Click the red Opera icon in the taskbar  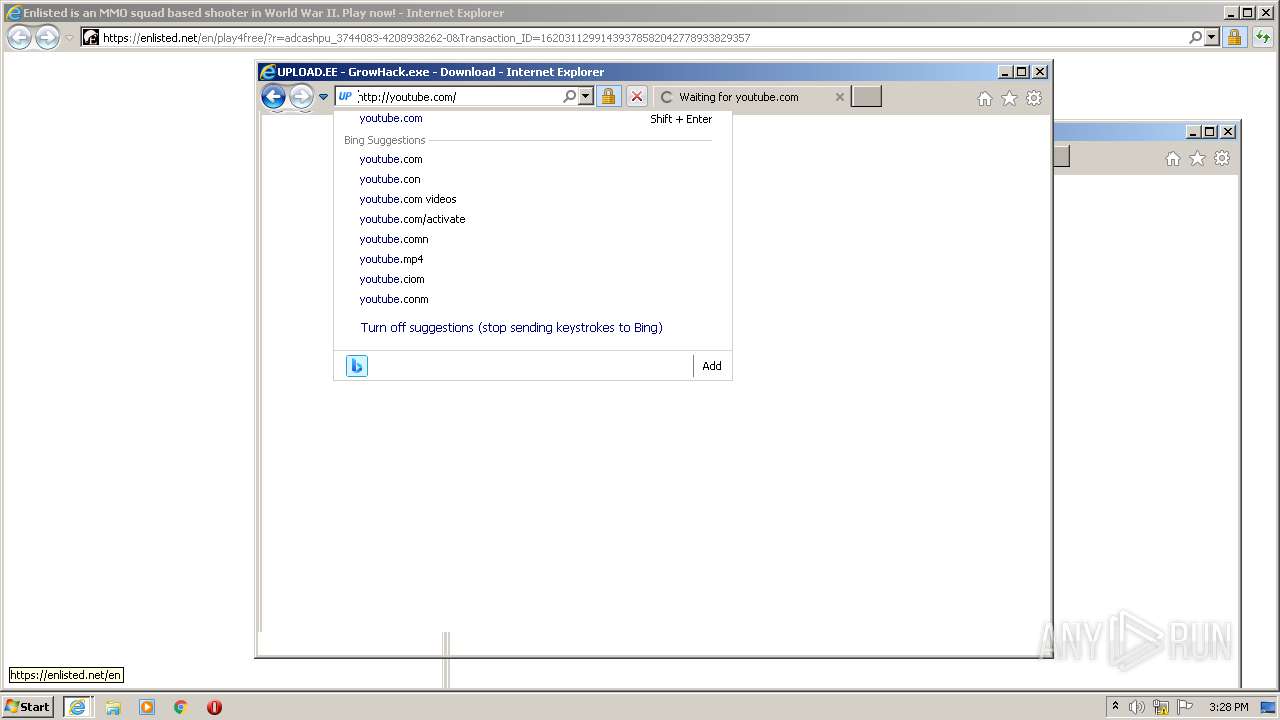pyautogui.click(x=214, y=707)
